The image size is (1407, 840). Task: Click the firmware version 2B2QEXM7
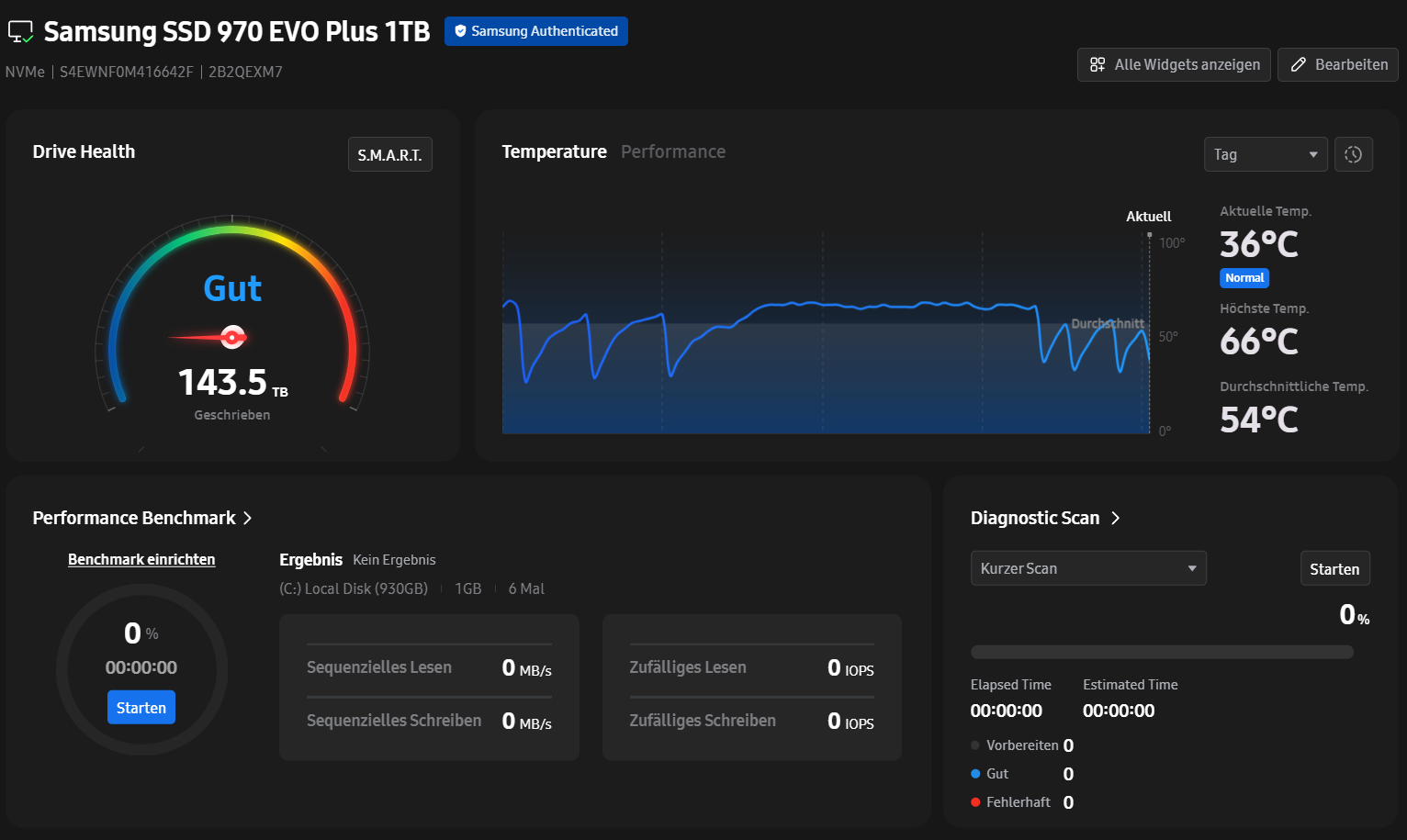tap(245, 72)
